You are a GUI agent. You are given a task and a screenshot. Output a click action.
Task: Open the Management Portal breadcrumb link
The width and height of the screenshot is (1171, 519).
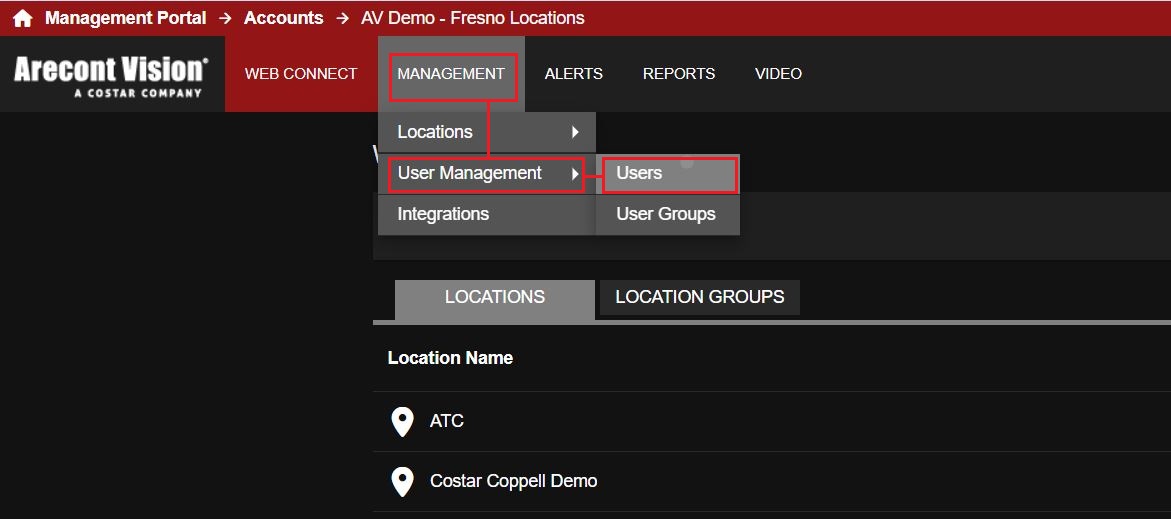coord(125,18)
